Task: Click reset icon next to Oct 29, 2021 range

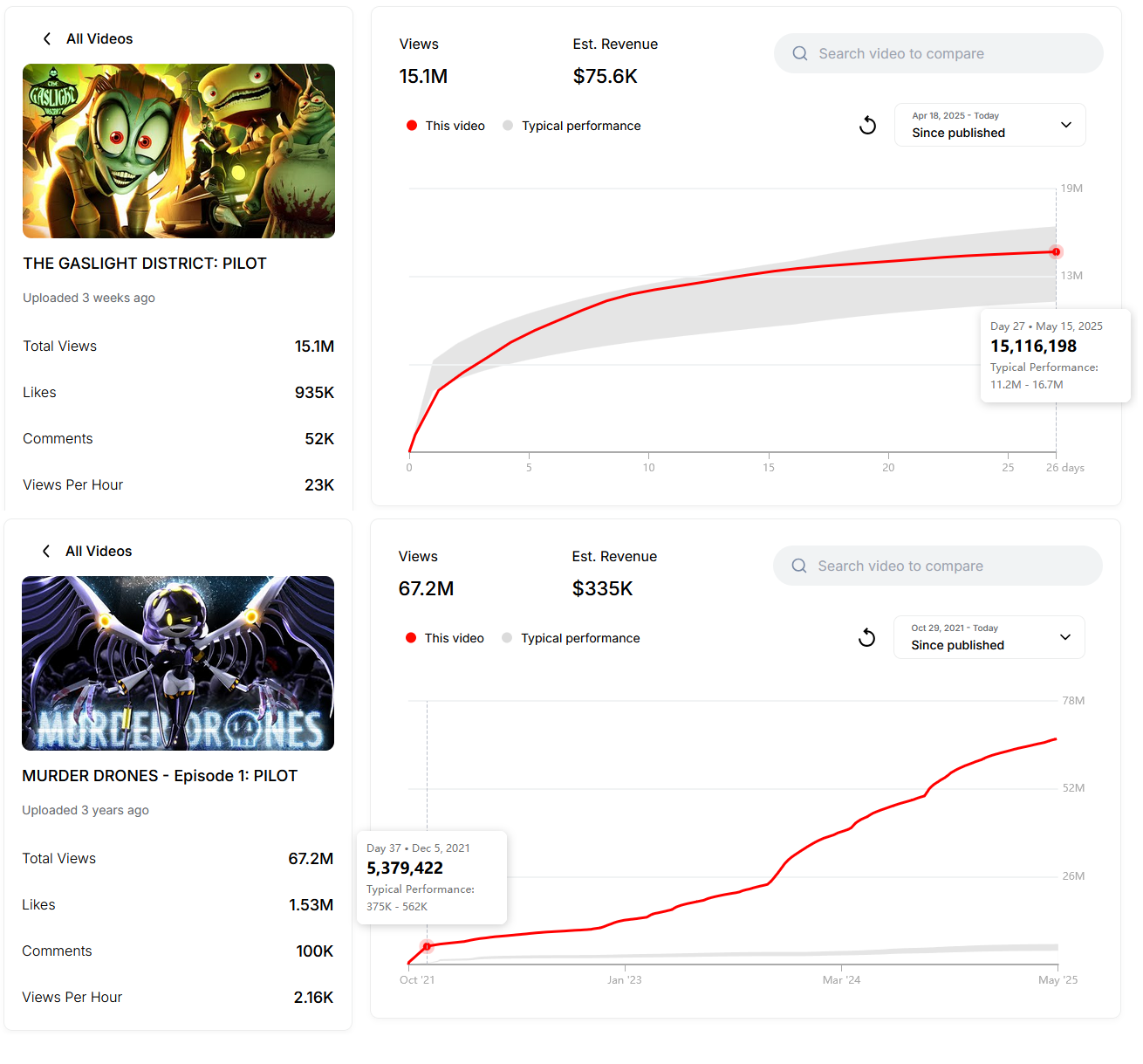Action: pos(866,637)
